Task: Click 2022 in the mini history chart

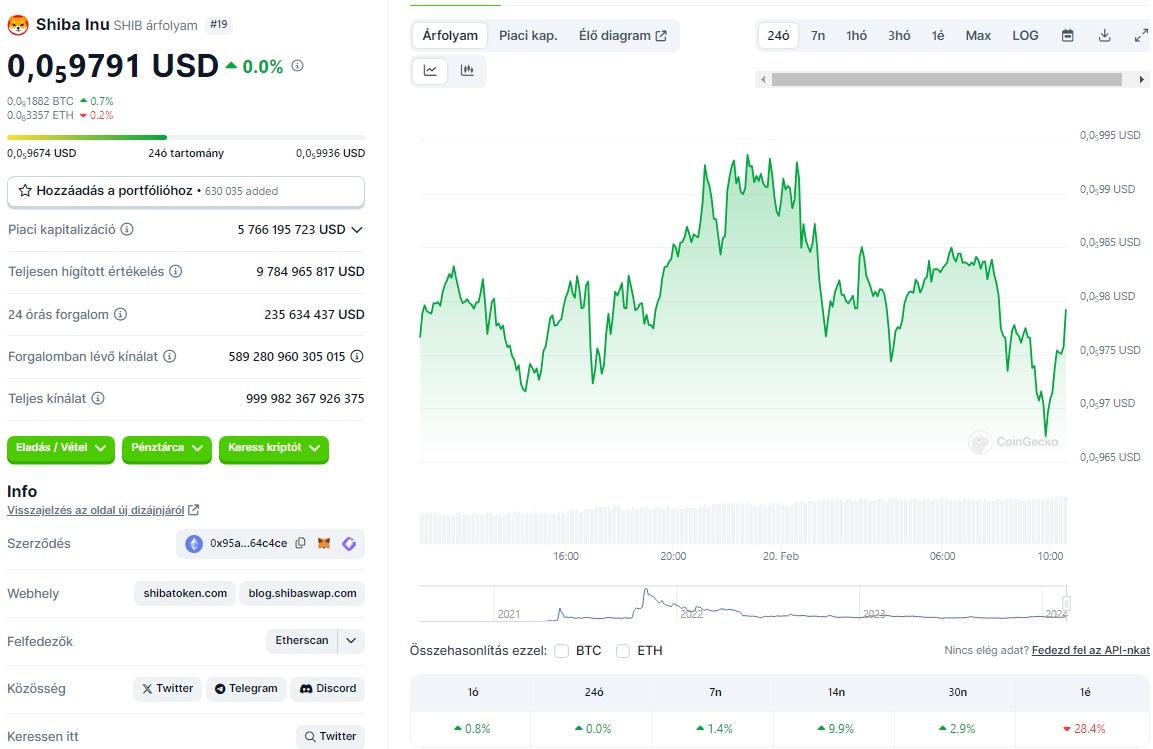Action: (691, 614)
